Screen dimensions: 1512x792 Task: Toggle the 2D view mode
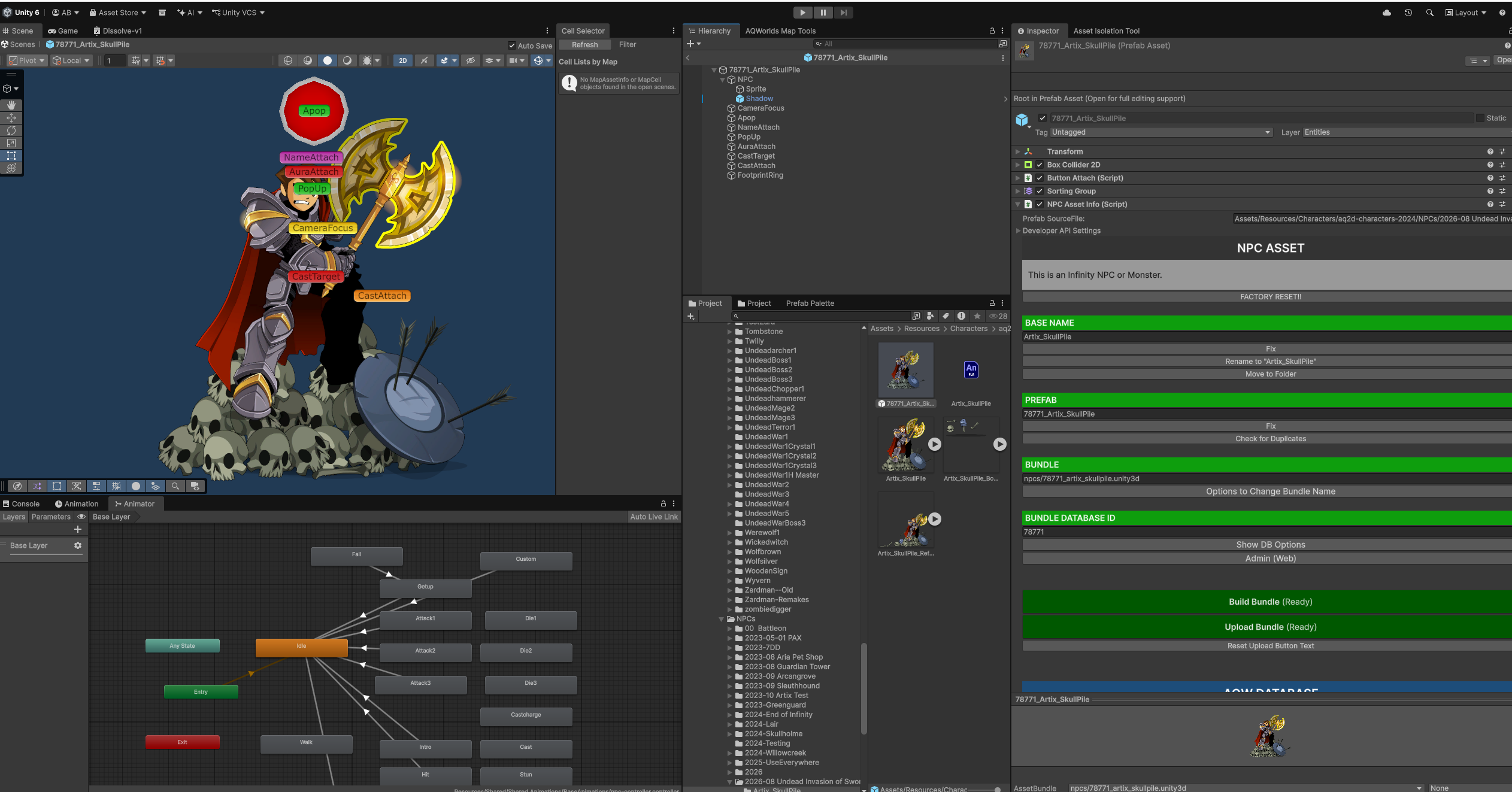403,60
